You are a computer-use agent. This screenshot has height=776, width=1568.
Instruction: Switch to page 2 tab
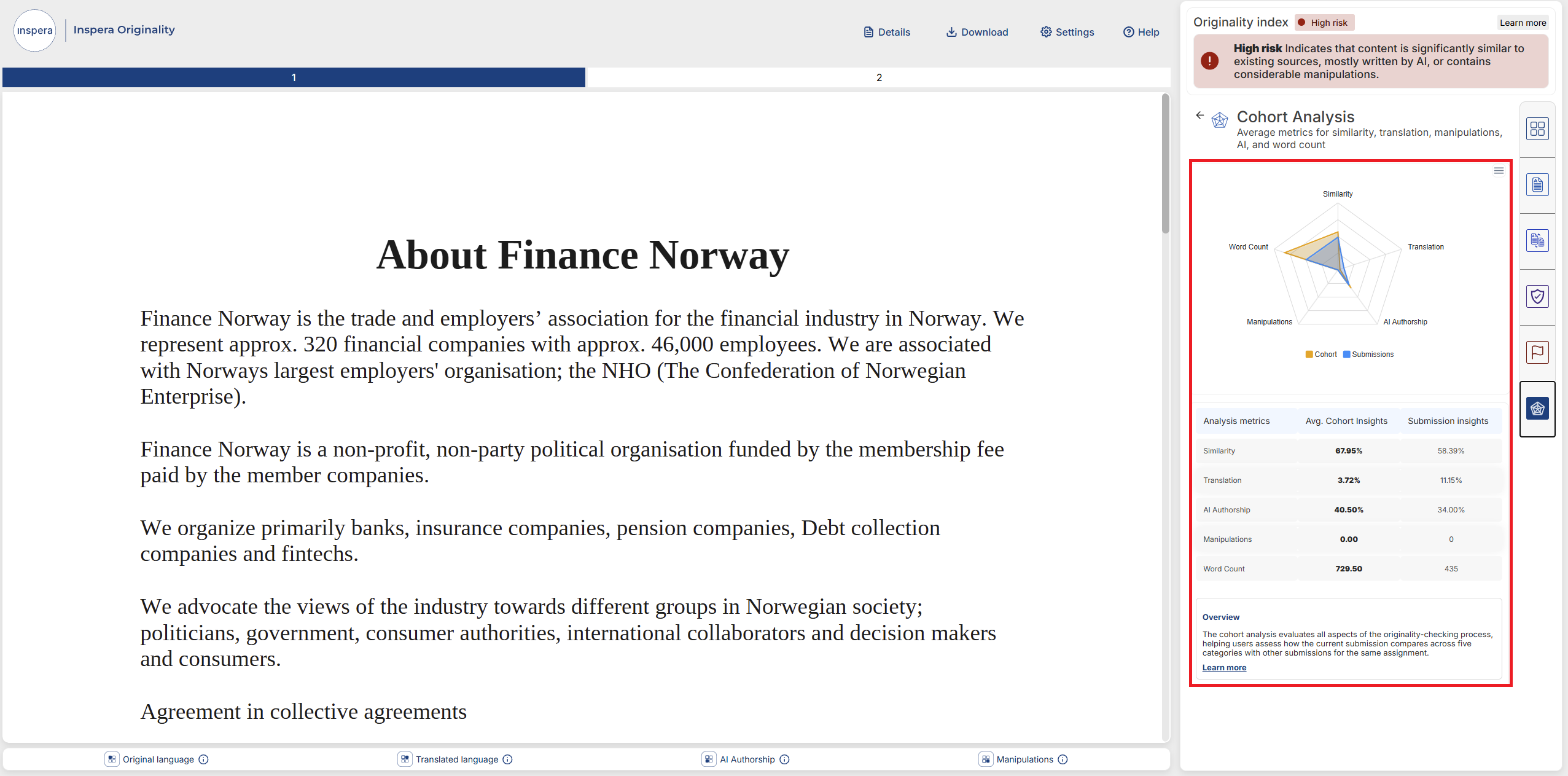coord(879,77)
